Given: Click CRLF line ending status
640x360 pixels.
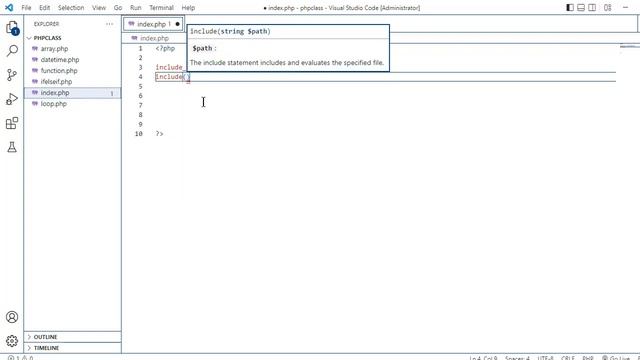Looking at the screenshot, I should click(x=568, y=358).
